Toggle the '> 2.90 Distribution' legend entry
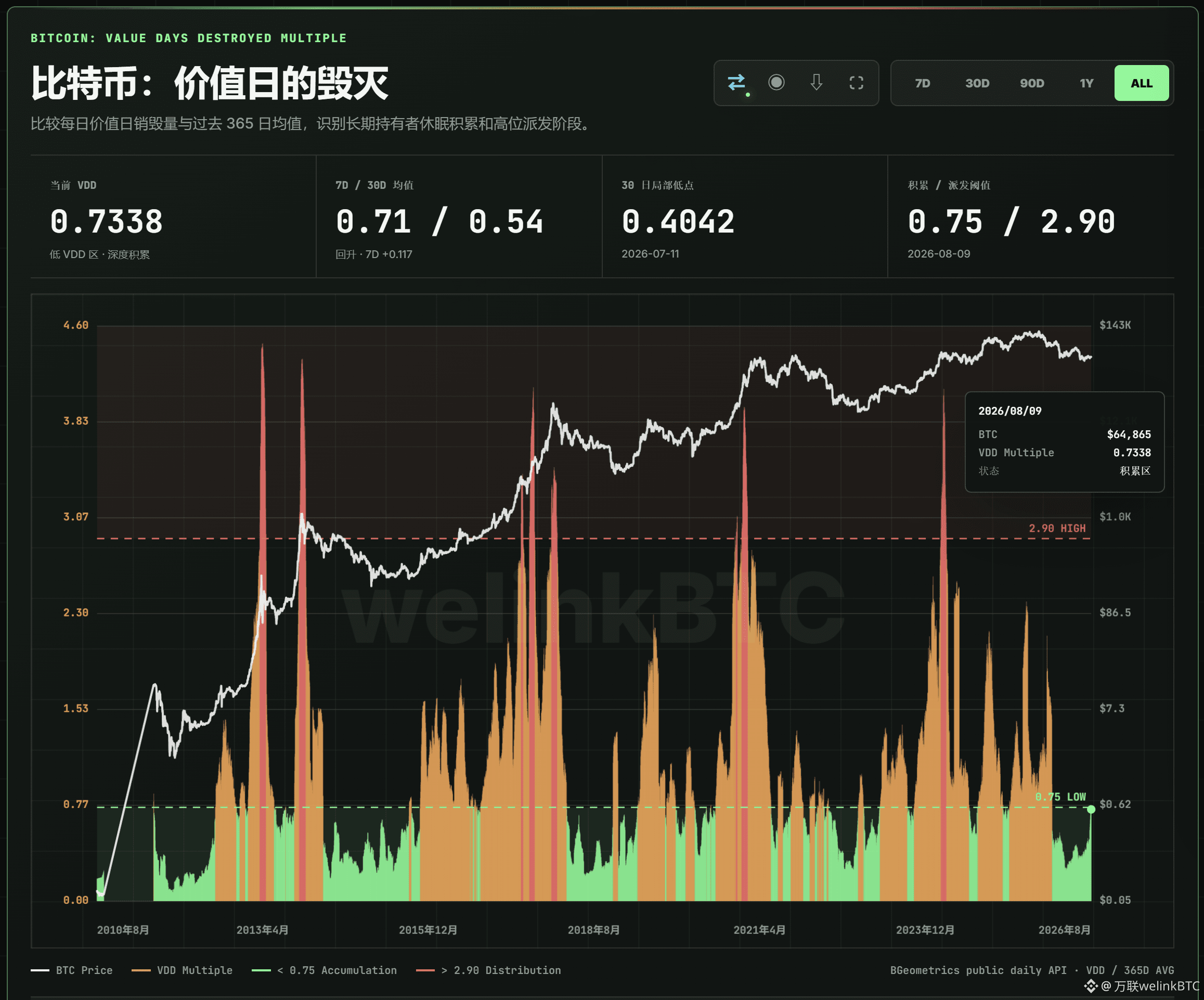Screen dimensions: 1204x1000 [x=488, y=970]
